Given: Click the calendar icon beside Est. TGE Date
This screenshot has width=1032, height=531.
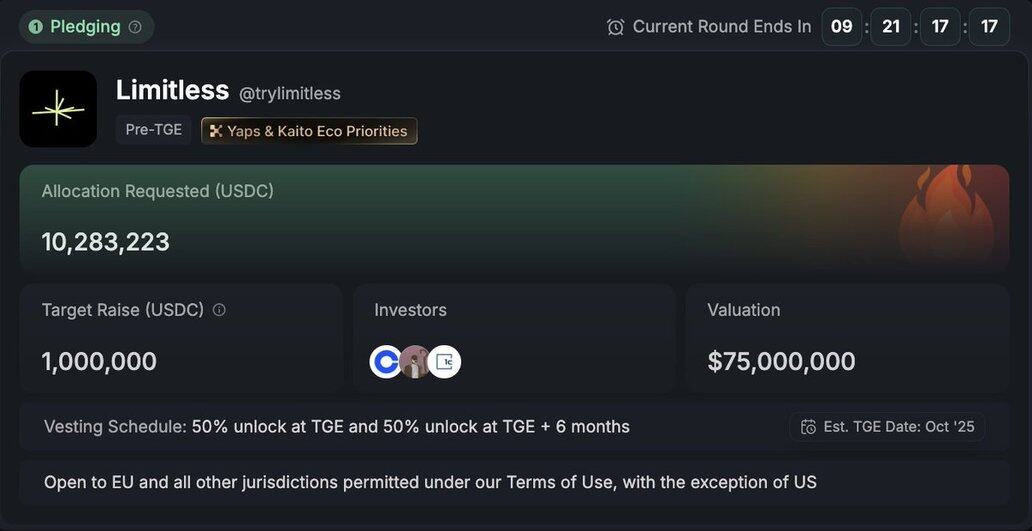Looking at the screenshot, I should tap(808, 427).
